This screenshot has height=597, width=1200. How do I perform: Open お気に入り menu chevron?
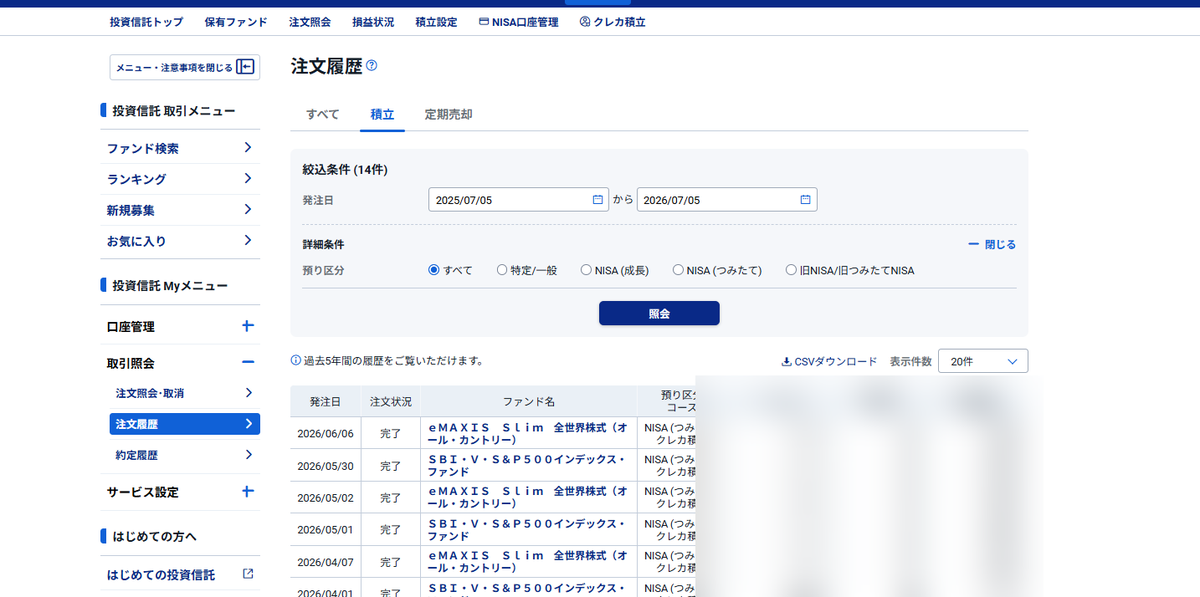[x=248, y=241]
